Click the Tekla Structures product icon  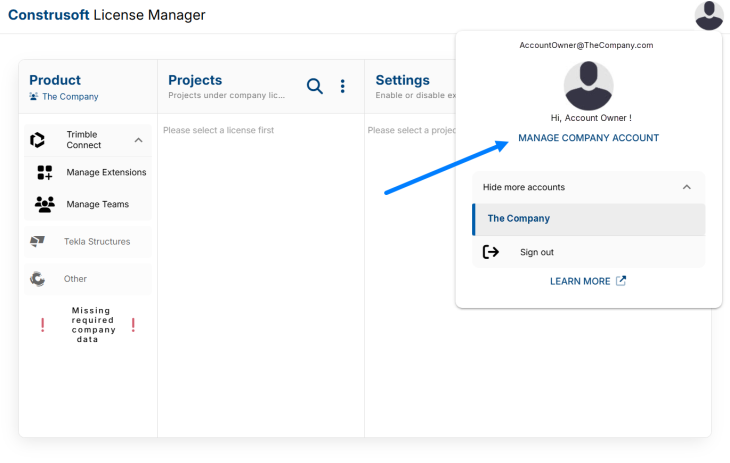(x=38, y=241)
